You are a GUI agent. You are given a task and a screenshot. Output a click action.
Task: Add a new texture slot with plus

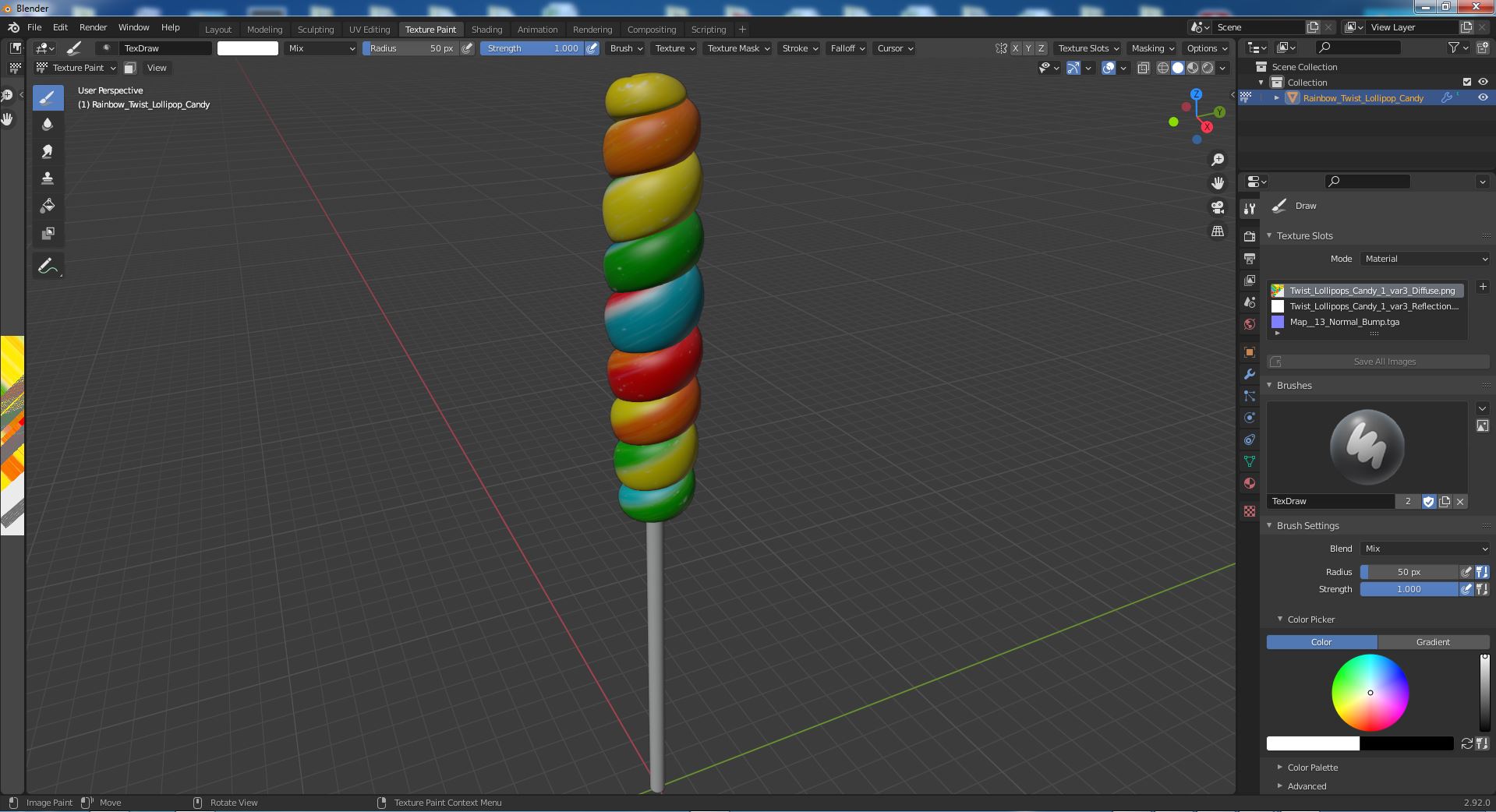[x=1483, y=287]
